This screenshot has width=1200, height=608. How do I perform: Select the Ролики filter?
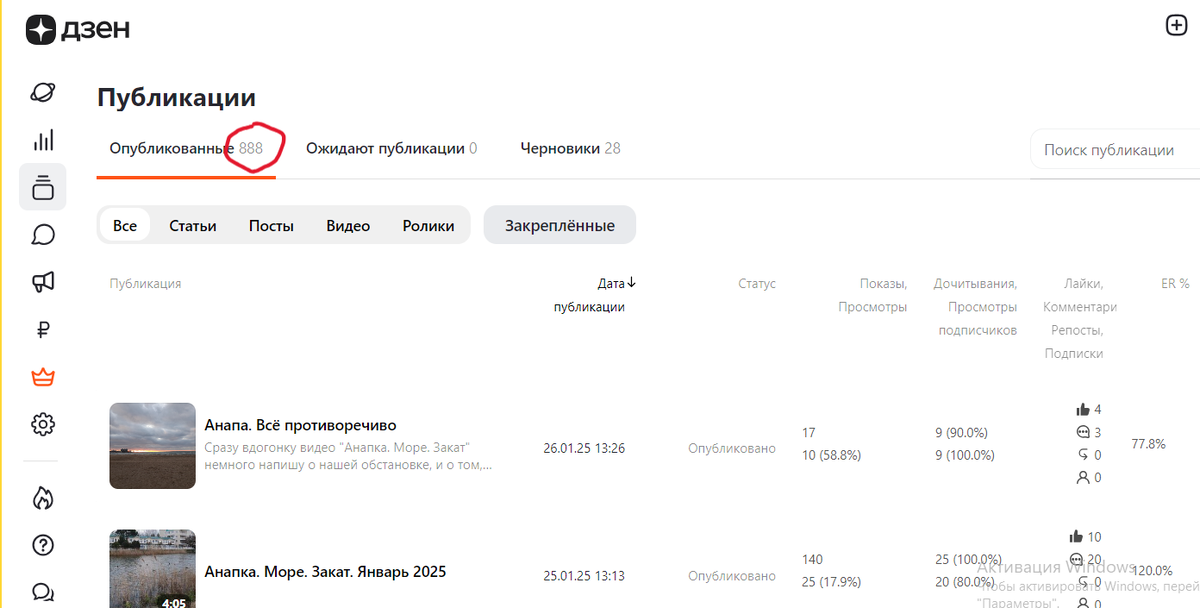[428, 225]
